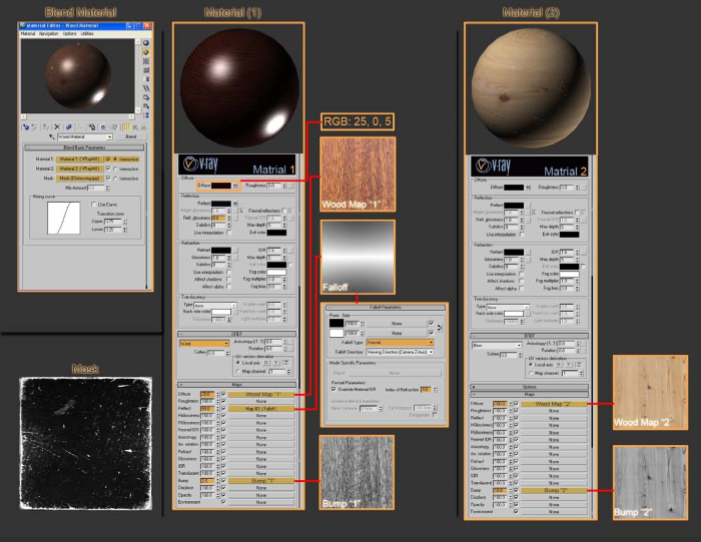Click the Mask map slot button

click(80, 178)
